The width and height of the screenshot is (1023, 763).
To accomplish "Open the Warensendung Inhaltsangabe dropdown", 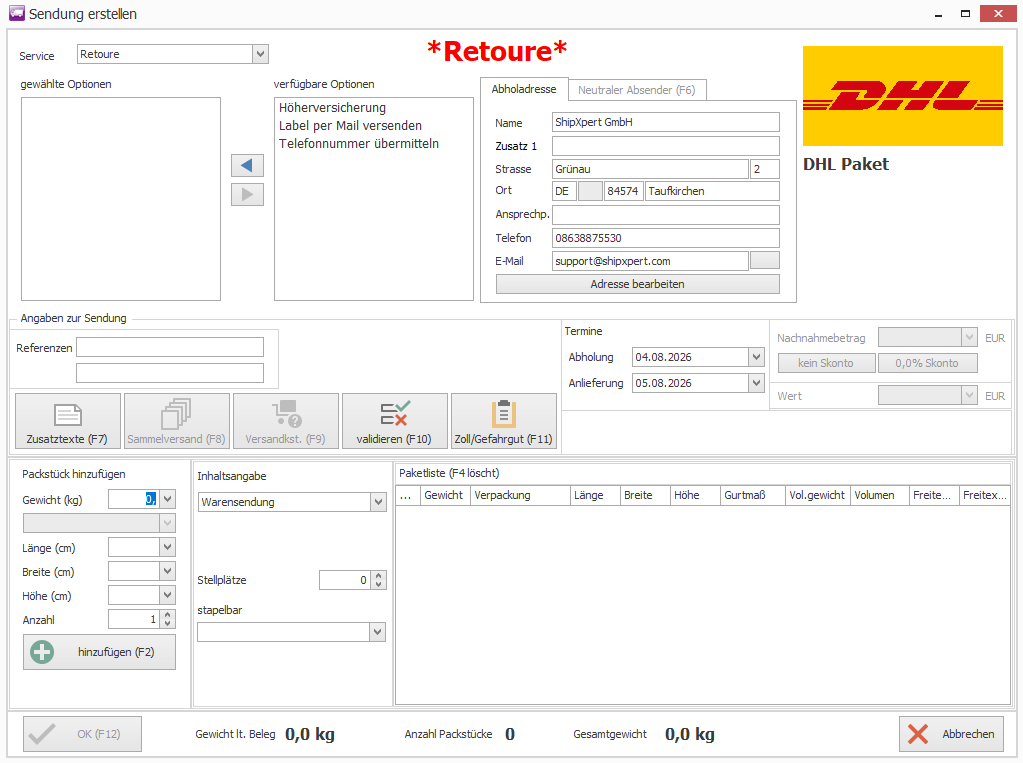I will pyautogui.click(x=378, y=502).
